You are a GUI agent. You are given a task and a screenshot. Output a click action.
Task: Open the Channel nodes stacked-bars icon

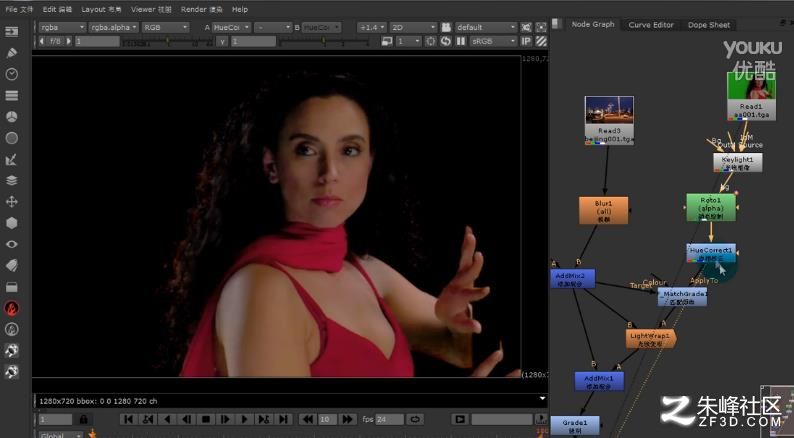pyautogui.click(x=12, y=96)
